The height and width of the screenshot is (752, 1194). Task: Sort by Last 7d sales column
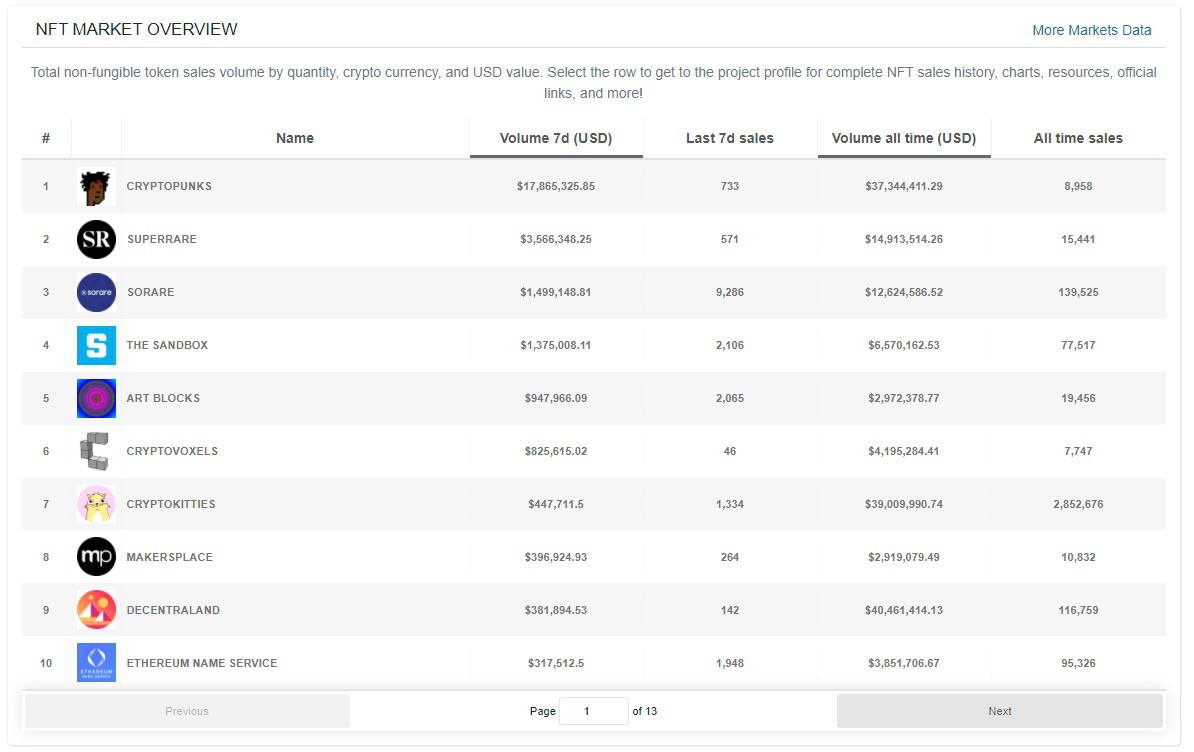(x=729, y=138)
